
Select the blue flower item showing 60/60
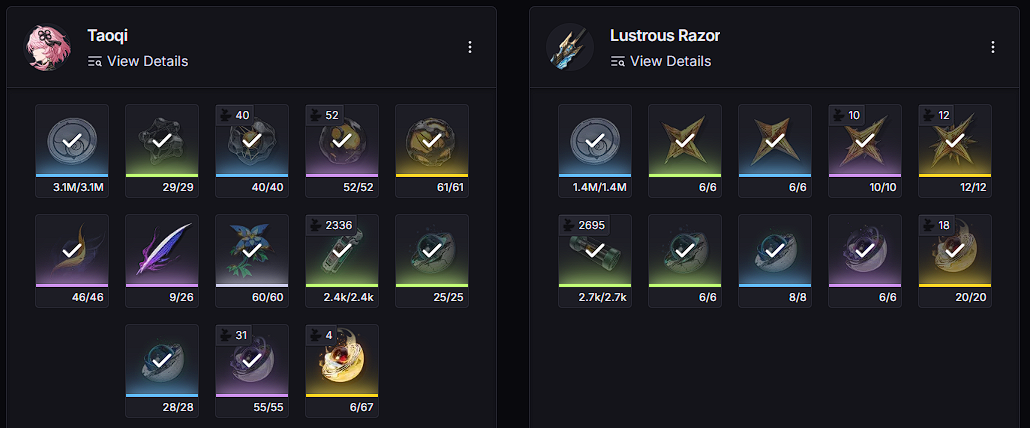[252, 261]
